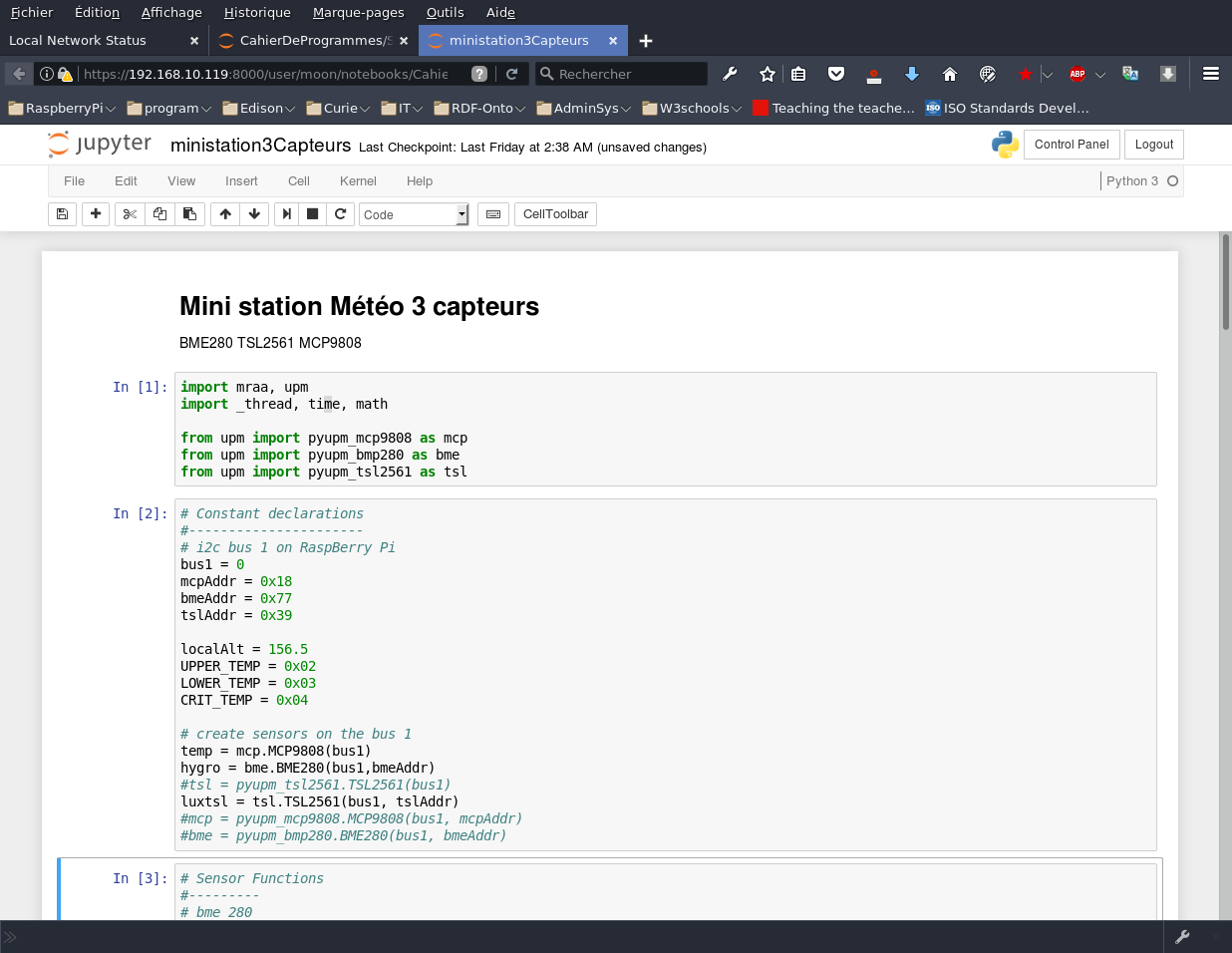Run the cell using the run icon

click(x=285, y=213)
